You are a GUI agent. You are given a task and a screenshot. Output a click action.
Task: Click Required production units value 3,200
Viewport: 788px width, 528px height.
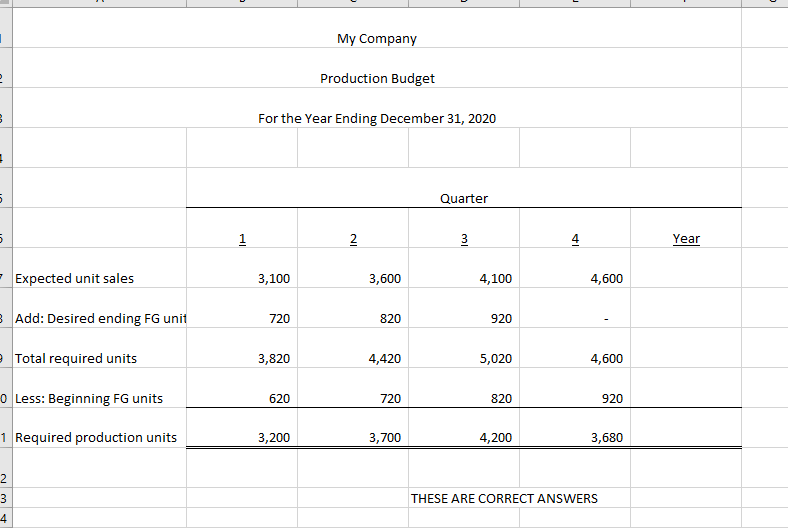point(242,428)
